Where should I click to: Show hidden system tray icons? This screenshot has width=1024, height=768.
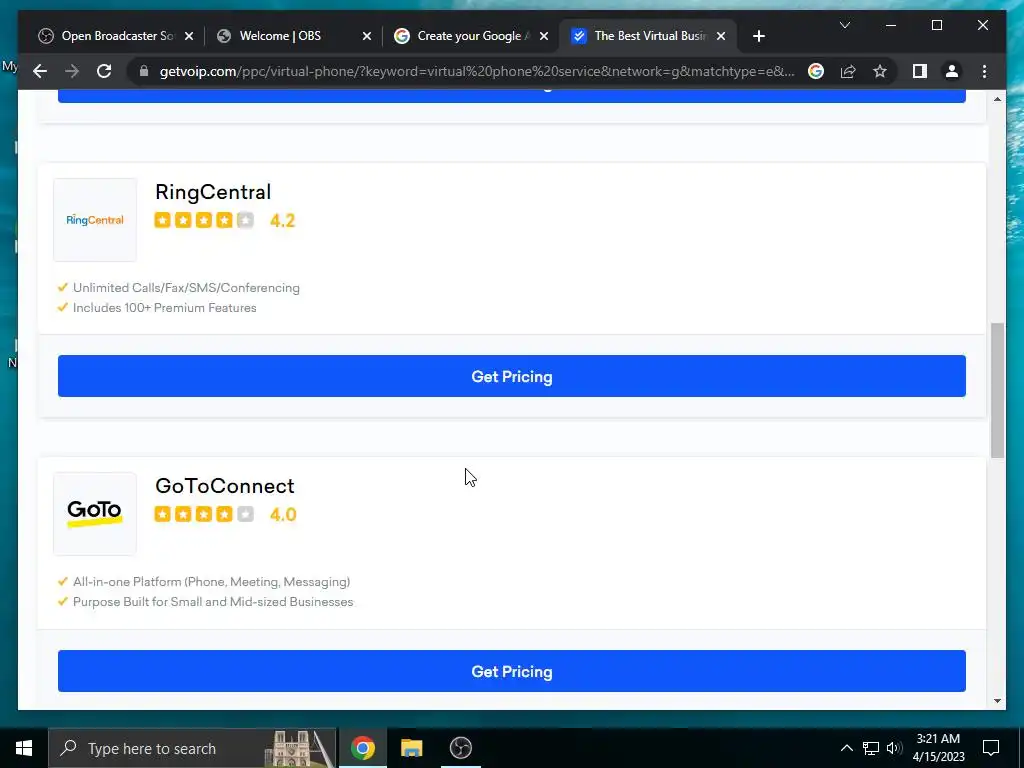tap(846, 748)
